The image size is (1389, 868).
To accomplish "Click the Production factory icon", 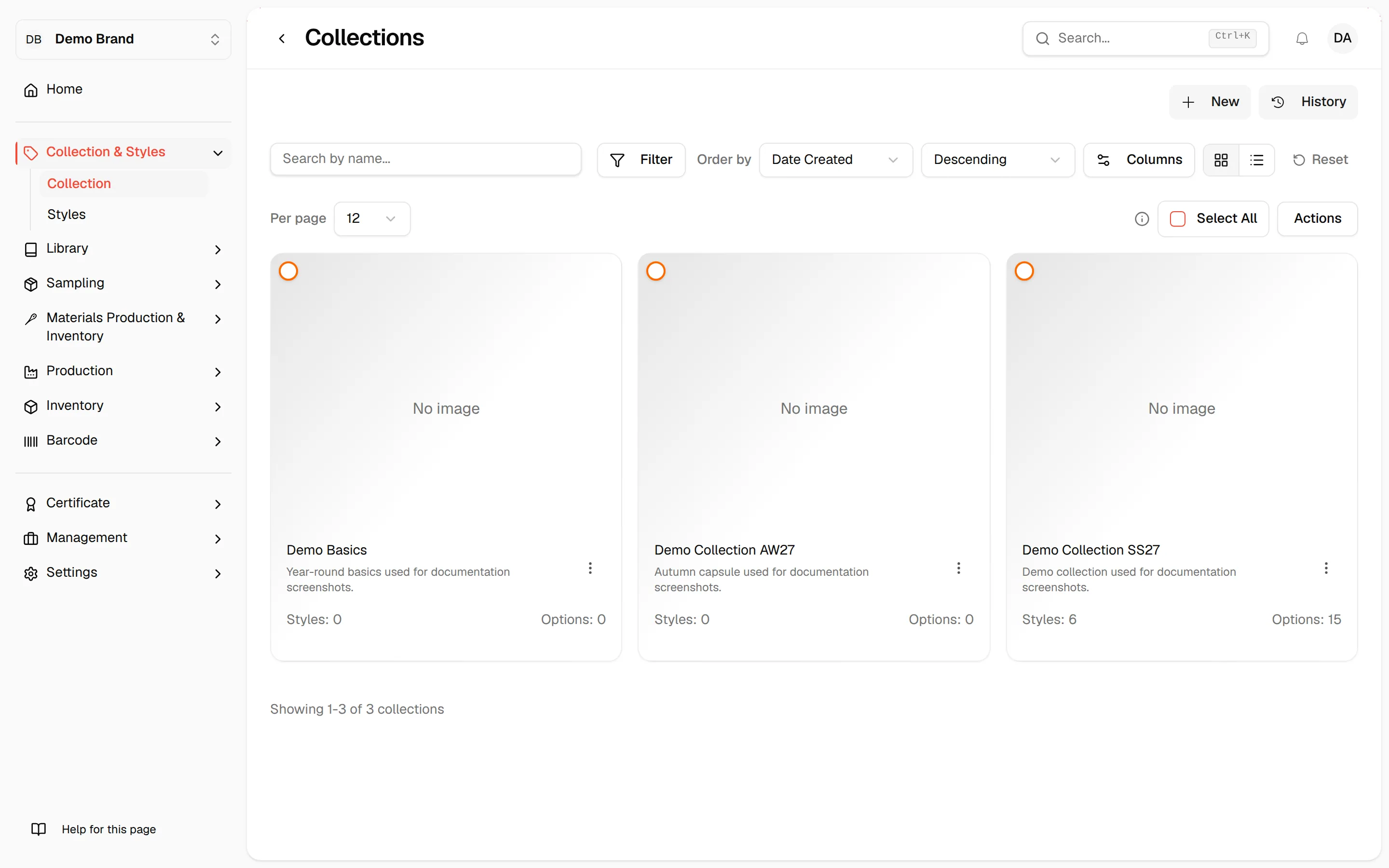I will pos(31,372).
